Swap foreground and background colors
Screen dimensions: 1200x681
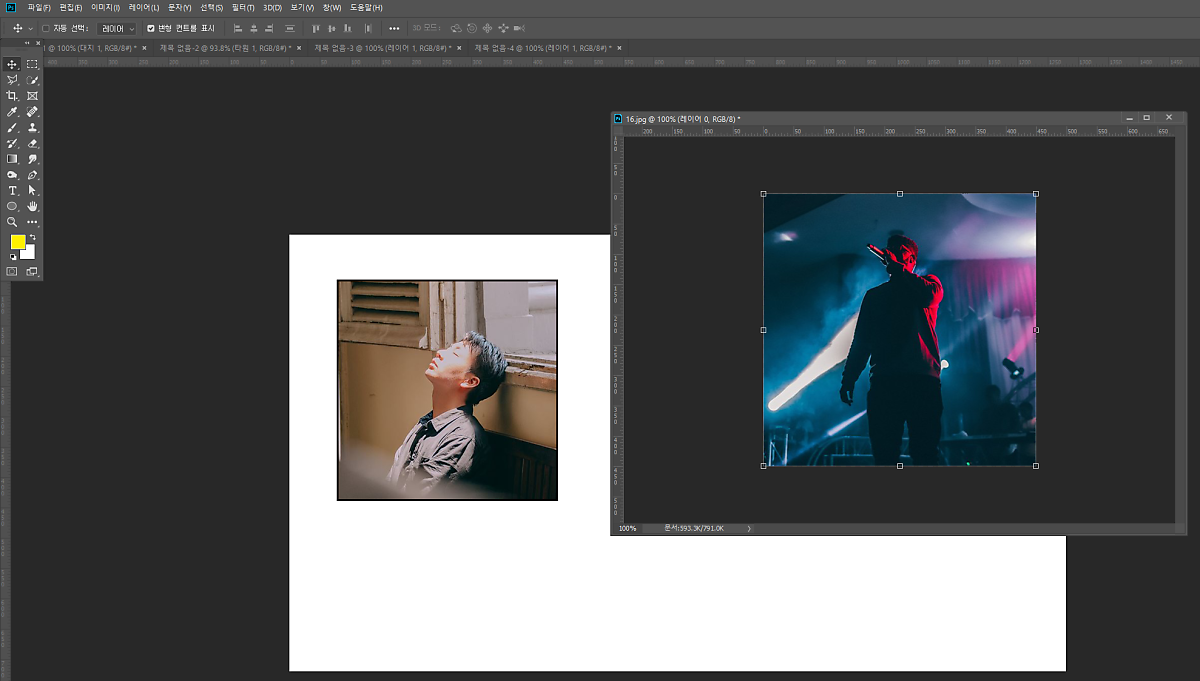[32, 237]
